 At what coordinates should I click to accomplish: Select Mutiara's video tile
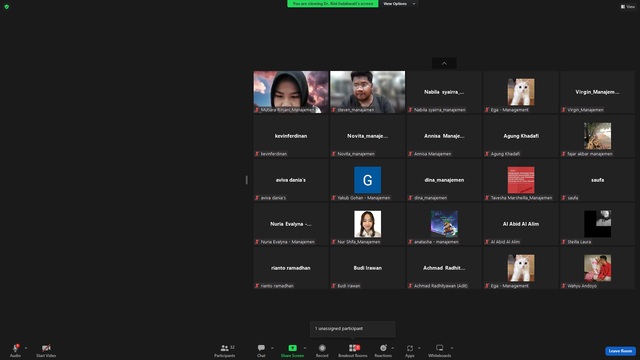coord(291,92)
